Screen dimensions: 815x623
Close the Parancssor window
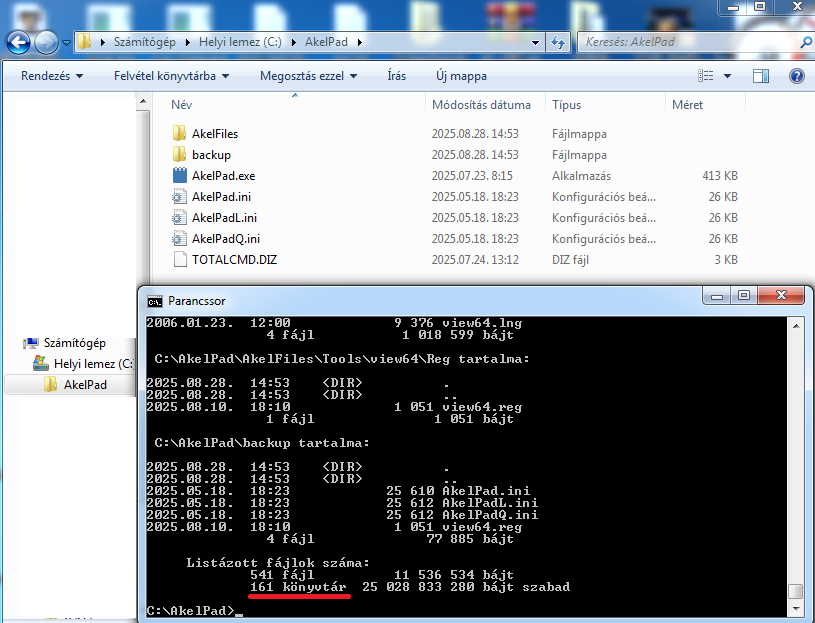pos(782,296)
